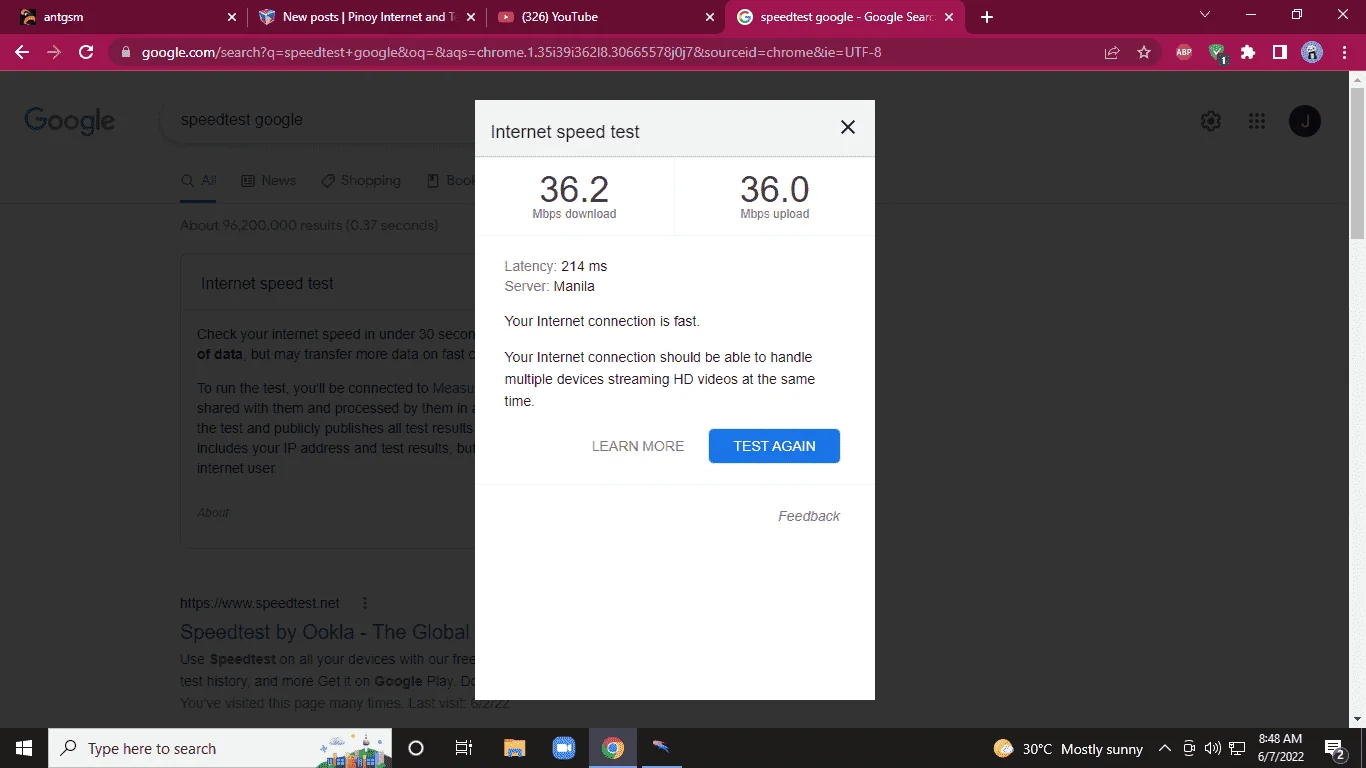This screenshot has height=768, width=1366.
Task: Open the notification center icon
Action: [x=1334, y=748]
